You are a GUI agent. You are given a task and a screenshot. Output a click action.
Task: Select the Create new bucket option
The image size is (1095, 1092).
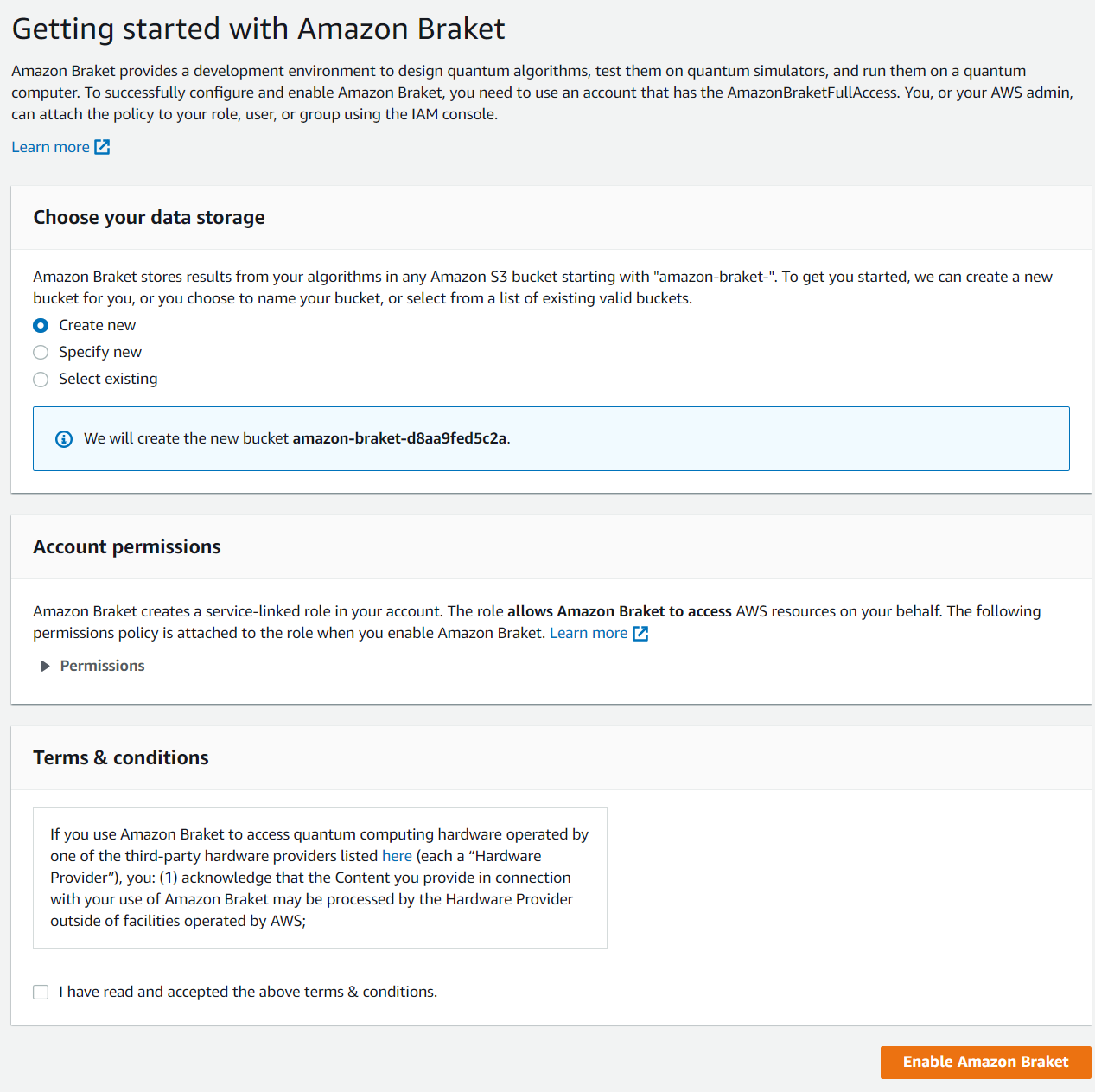click(x=40, y=325)
